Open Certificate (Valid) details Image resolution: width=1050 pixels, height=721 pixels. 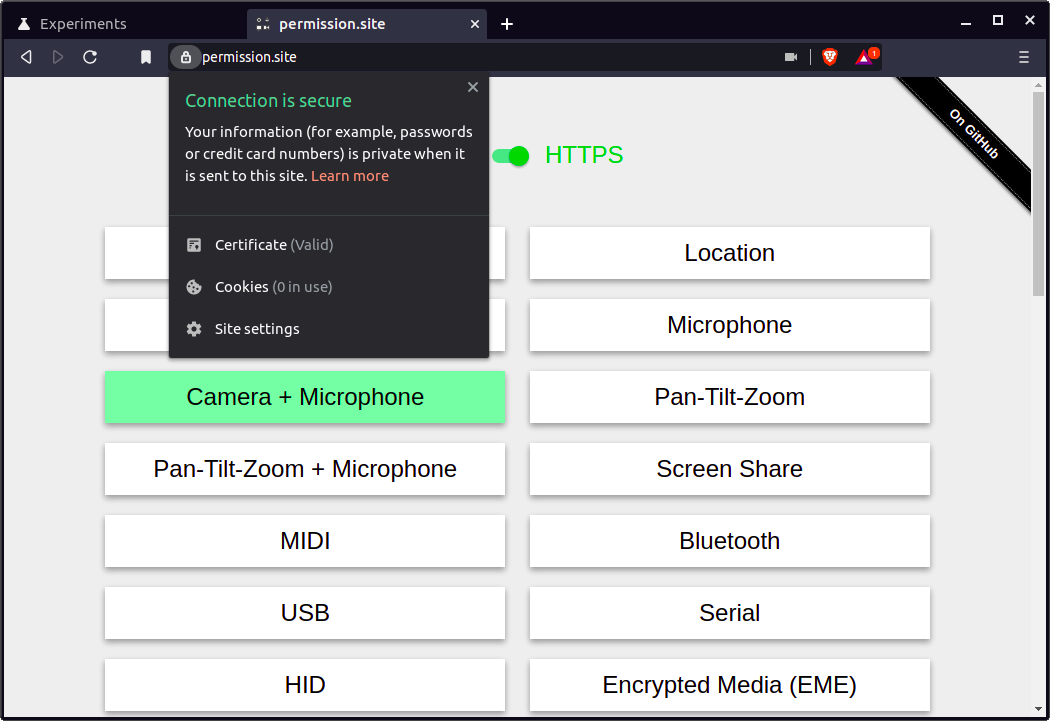[x=328, y=245]
